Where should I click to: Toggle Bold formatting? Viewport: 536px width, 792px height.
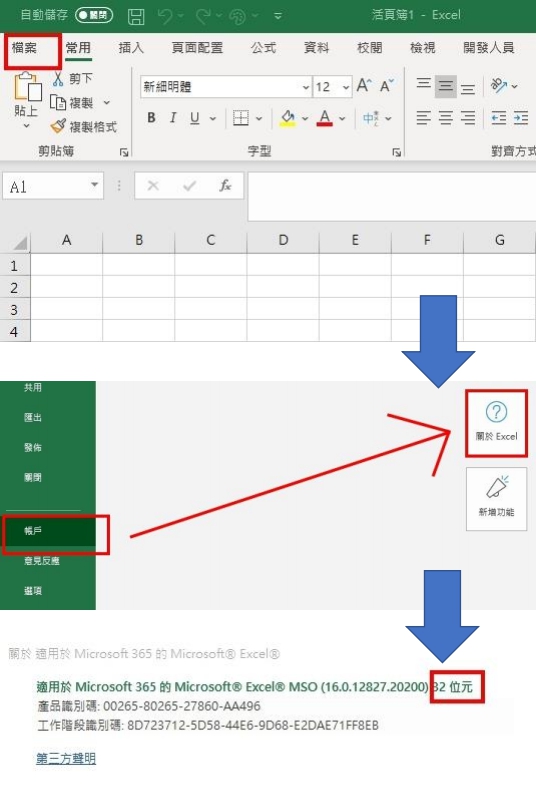151,118
